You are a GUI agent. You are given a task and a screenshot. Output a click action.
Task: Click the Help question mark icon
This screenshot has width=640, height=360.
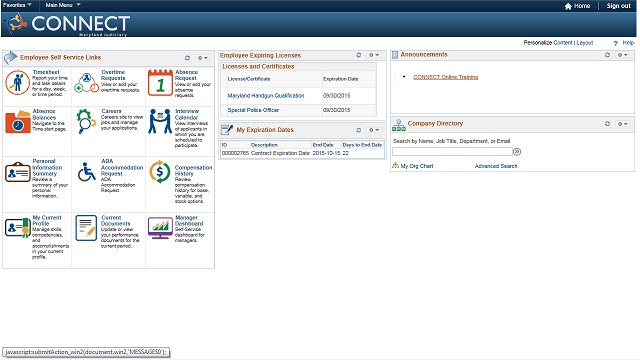pos(616,43)
